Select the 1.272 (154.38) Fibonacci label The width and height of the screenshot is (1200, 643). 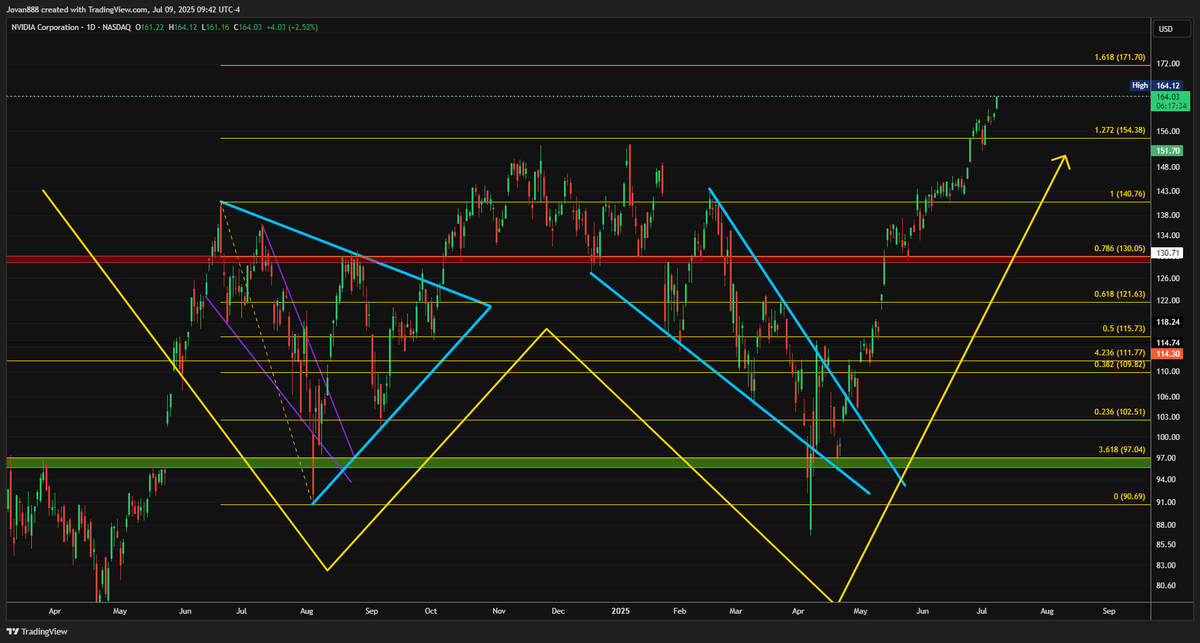click(1118, 131)
